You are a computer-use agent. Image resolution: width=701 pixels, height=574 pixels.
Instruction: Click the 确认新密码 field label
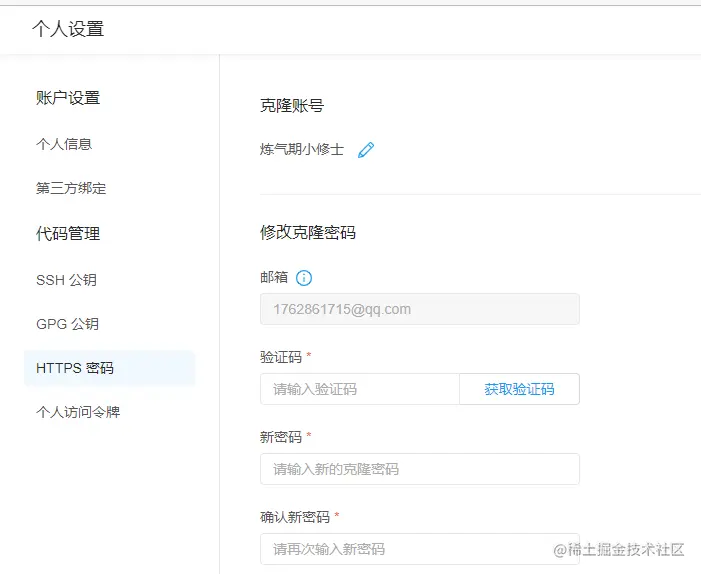pyautogui.click(x=295, y=517)
